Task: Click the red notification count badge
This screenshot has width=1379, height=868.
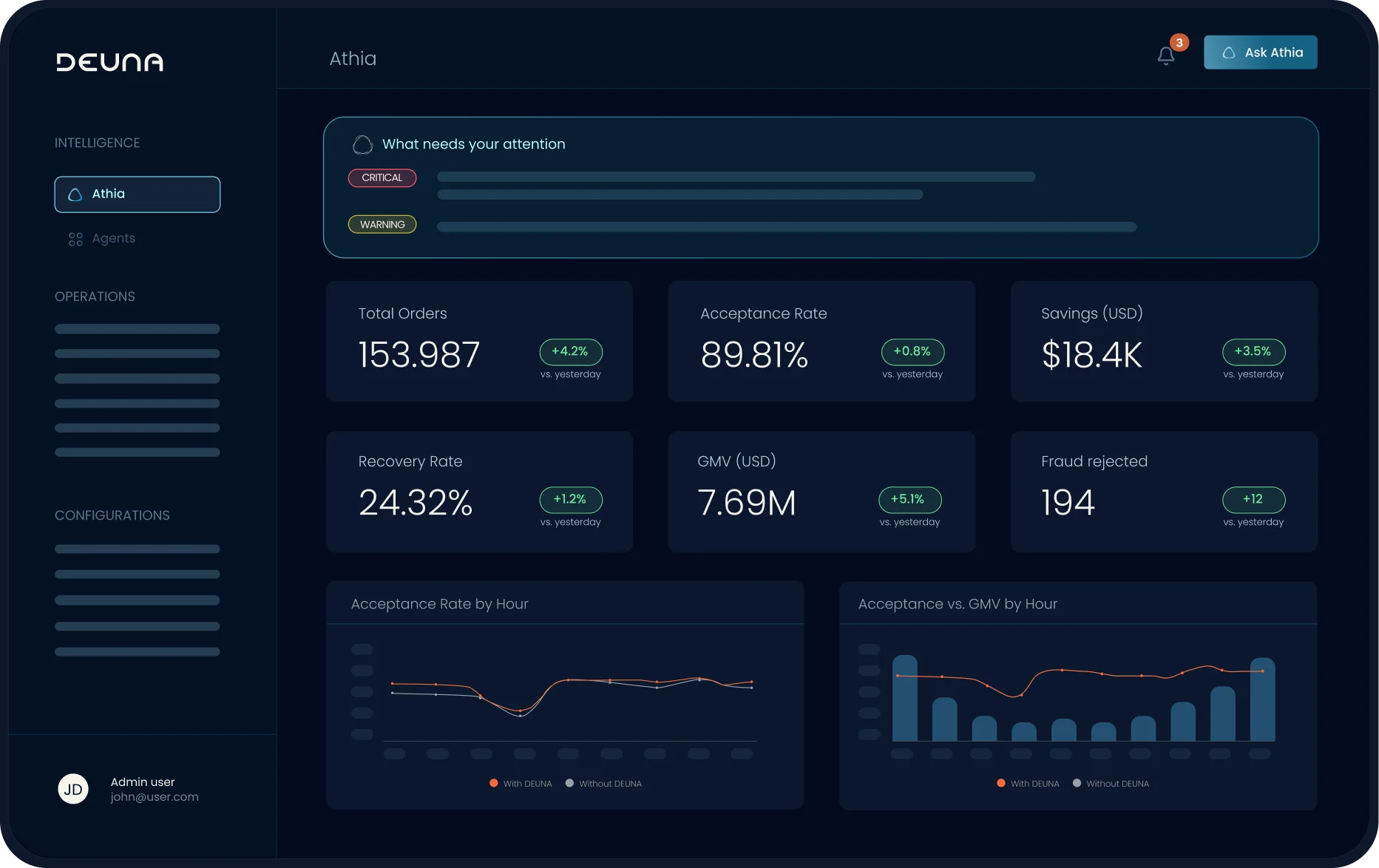Action: [1179, 43]
